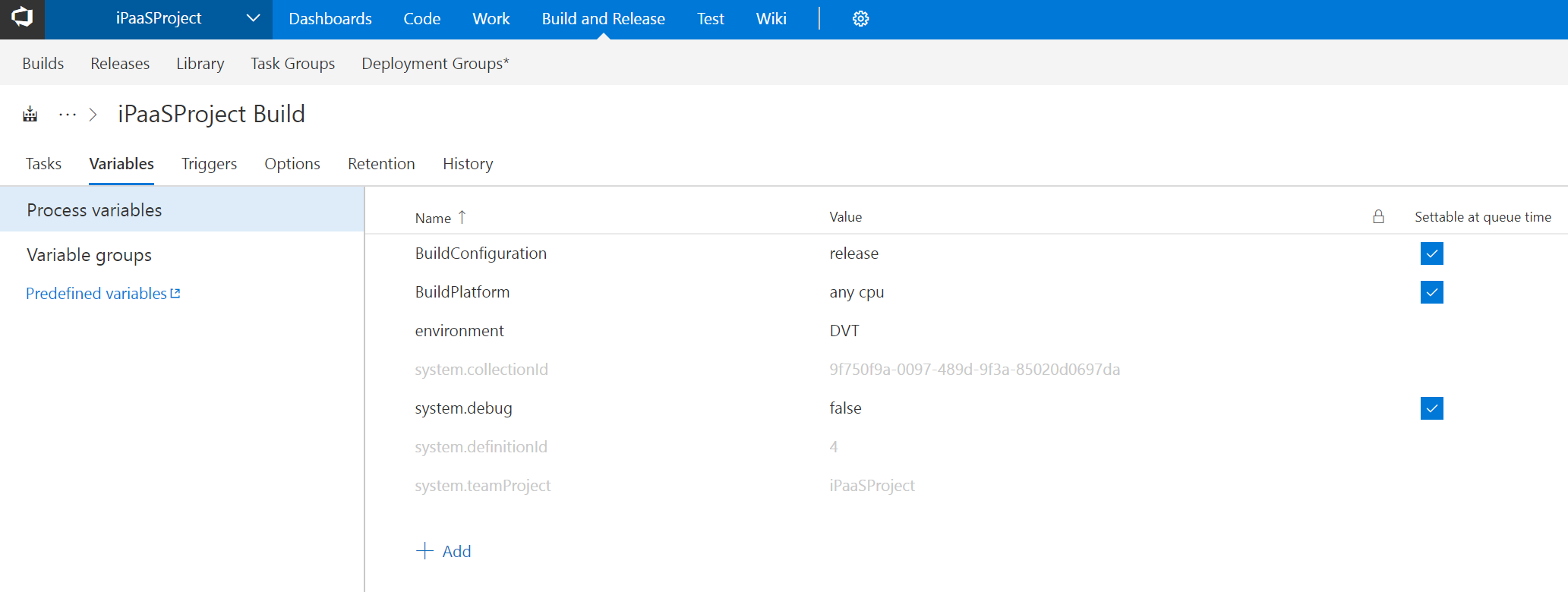Click the 'Value' column header
Image resolution: width=1568 pixels, height=592 pixels.
click(x=846, y=217)
